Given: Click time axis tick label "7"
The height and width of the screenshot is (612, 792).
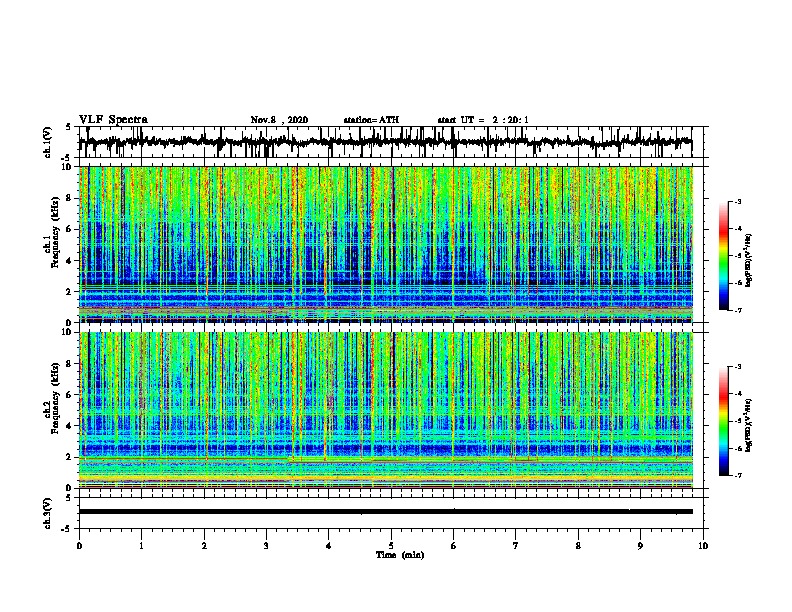Looking at the screenshot, I should point(516,546).
